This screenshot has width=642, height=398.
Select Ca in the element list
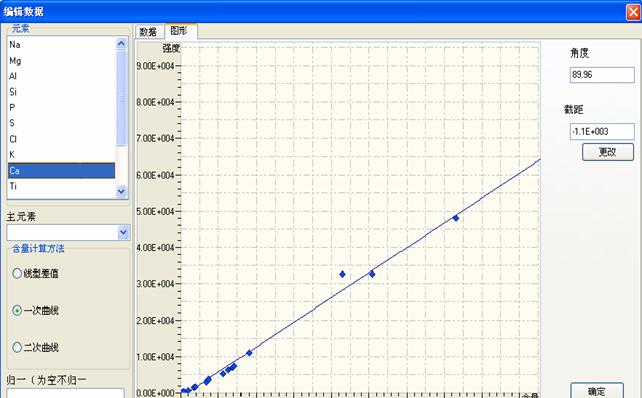pyautogui.click(x=61, y=170)
